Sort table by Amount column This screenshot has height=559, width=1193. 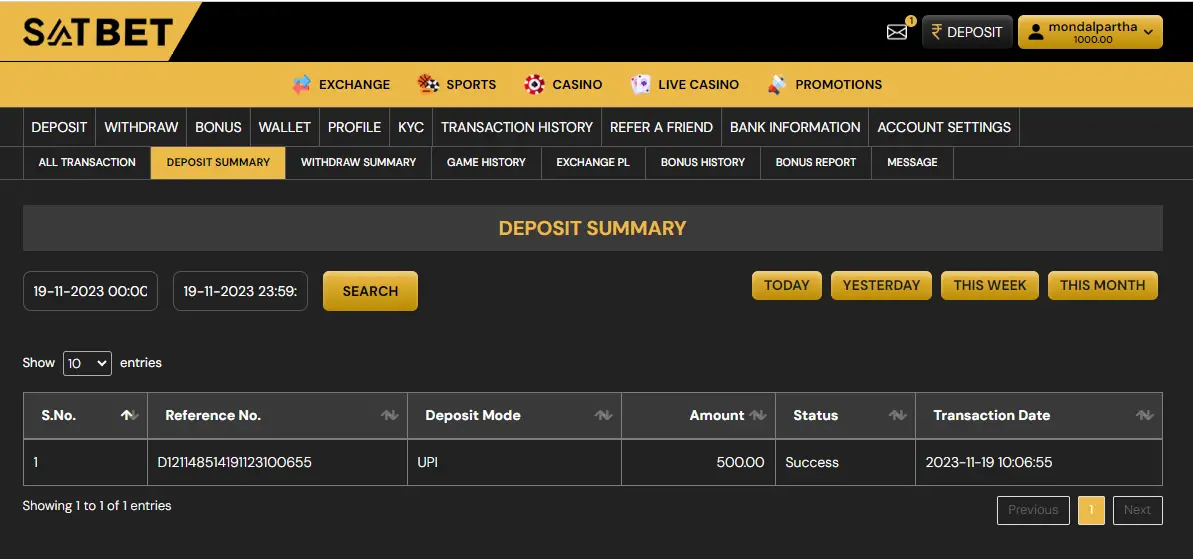click(758, 415)
